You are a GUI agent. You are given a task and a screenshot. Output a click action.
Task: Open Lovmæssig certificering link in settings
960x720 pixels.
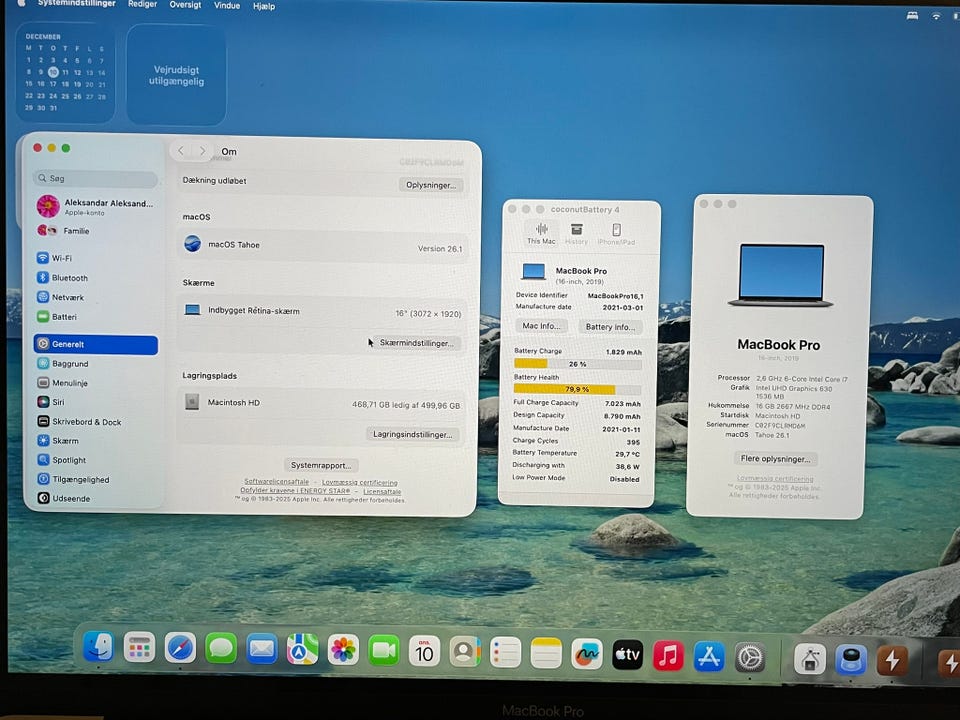click(360, 482)
